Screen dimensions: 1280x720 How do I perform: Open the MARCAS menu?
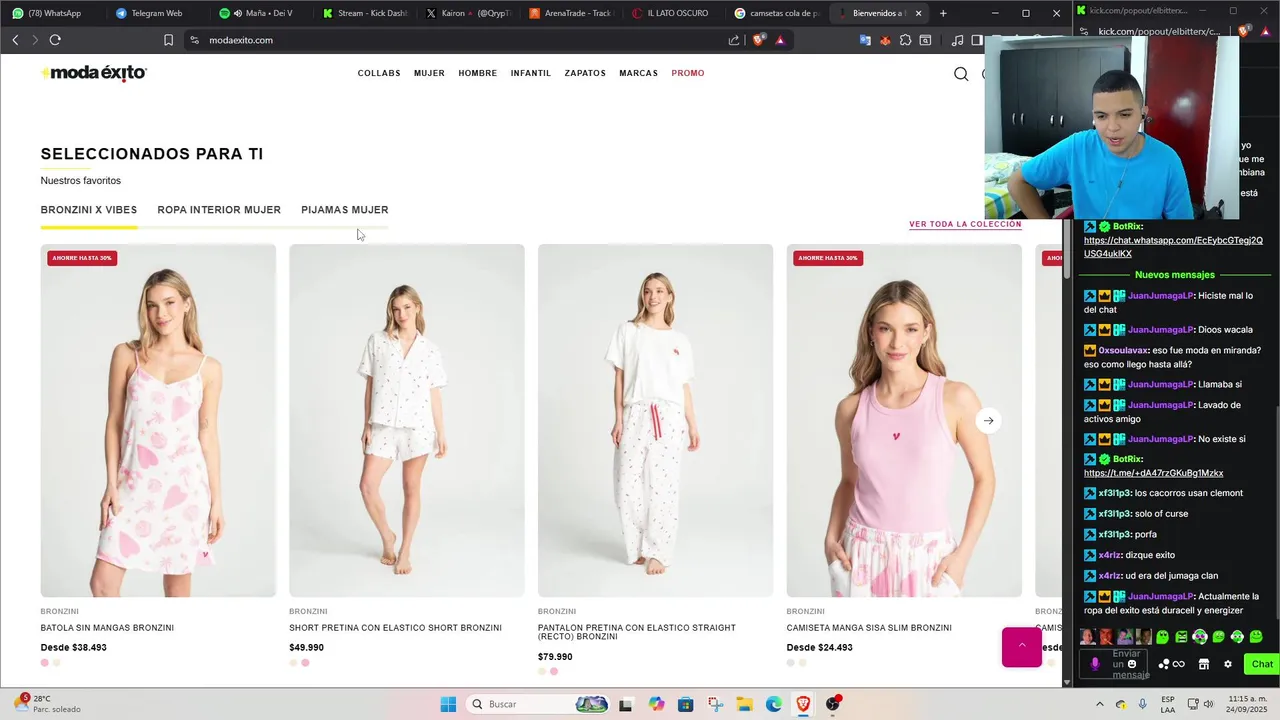638,73
